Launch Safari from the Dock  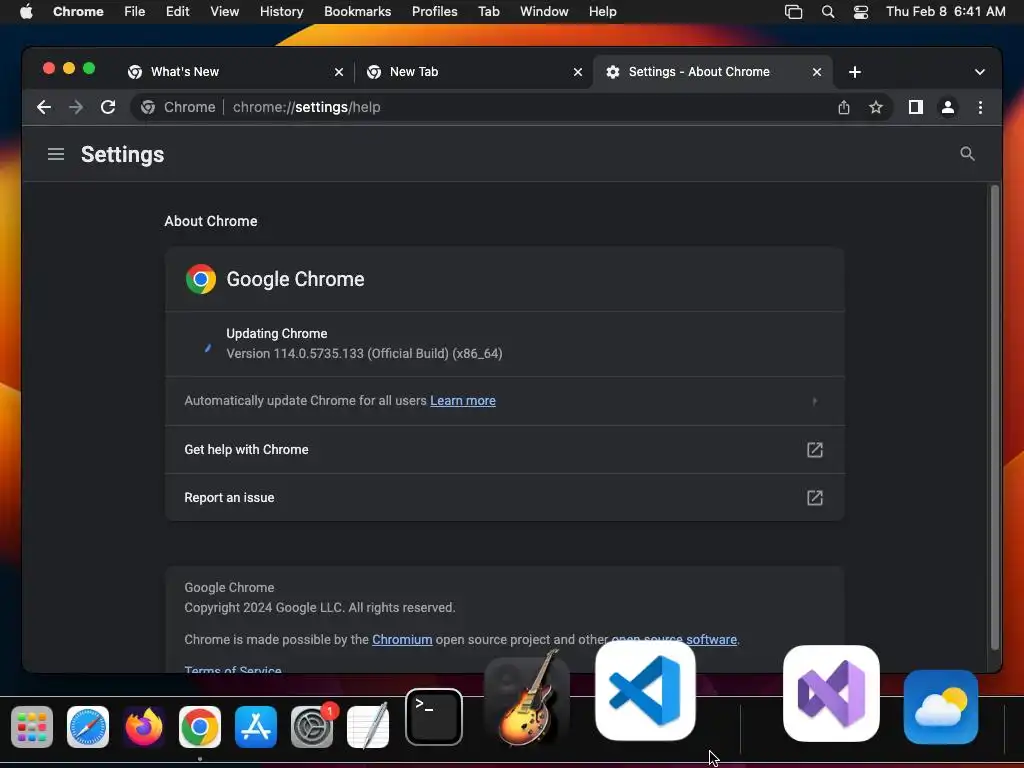tap(88, 727)
